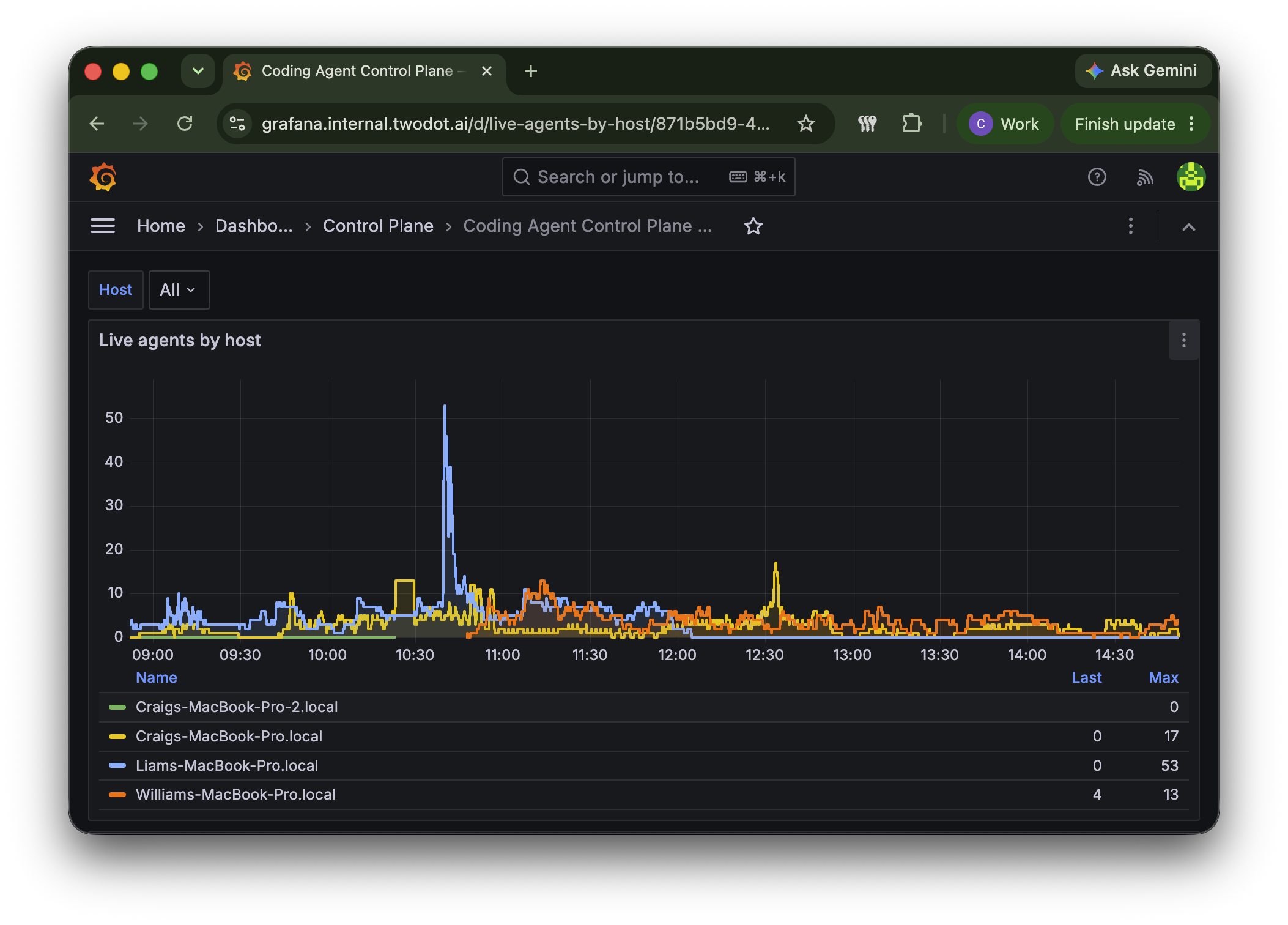Click Max value 17 for Craigs-MacBook-Pro.local
This screenshot has width=1288, height=925.
[1171, 737]
